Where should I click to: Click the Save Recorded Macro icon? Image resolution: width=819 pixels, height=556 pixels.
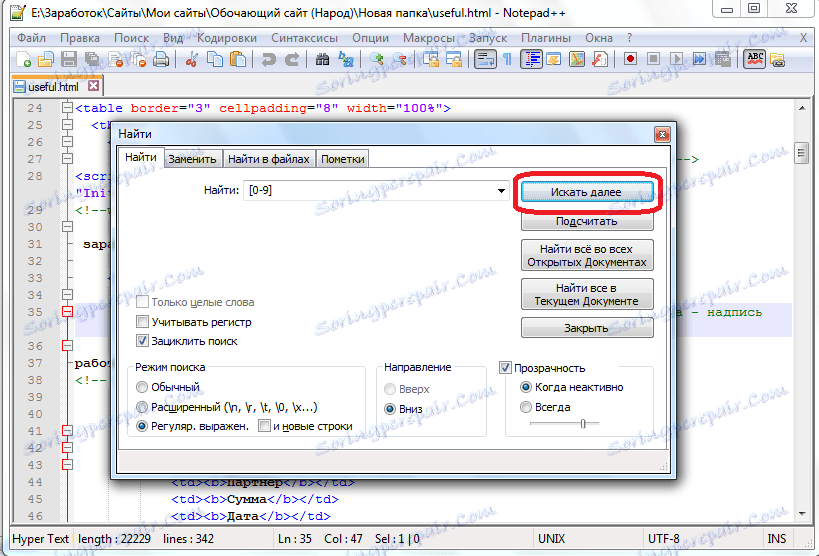722,60
